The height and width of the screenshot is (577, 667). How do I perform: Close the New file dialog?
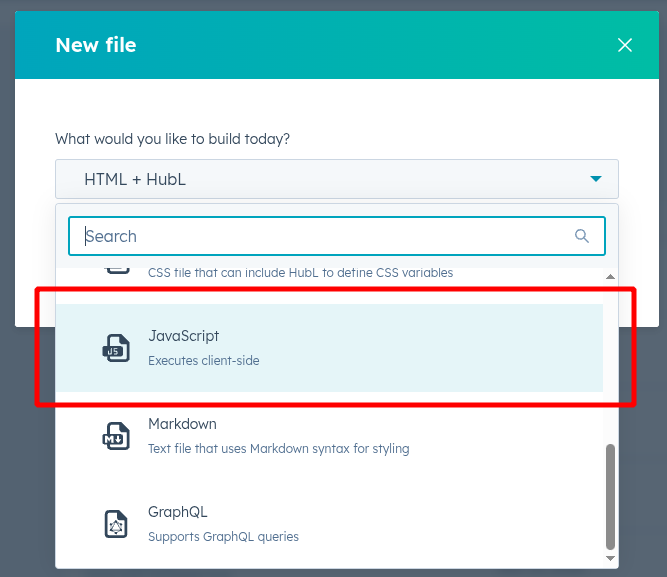[625, 45]
